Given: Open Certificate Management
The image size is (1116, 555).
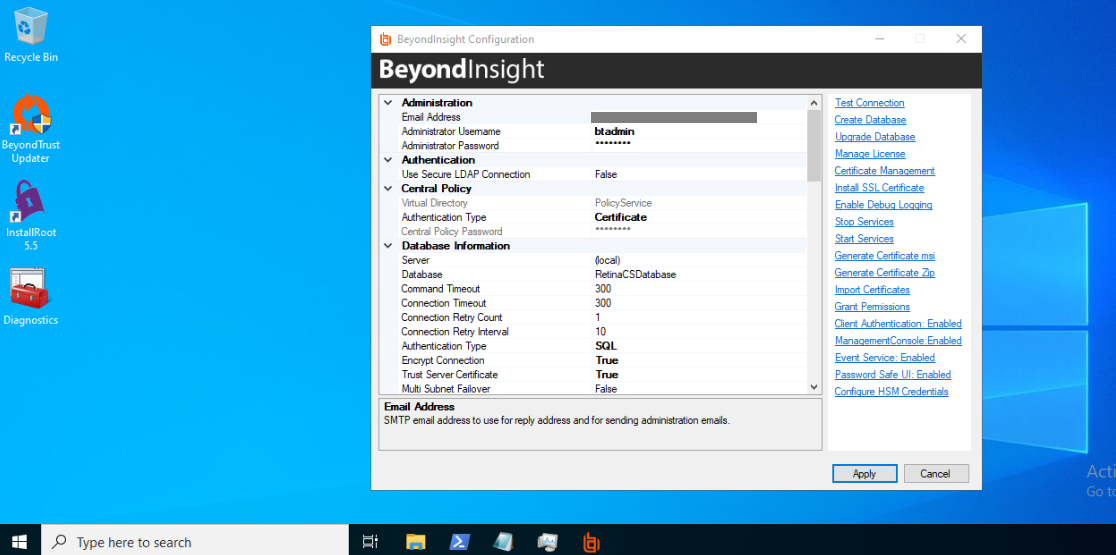Looking at the screenshot, I should point(885,171).
